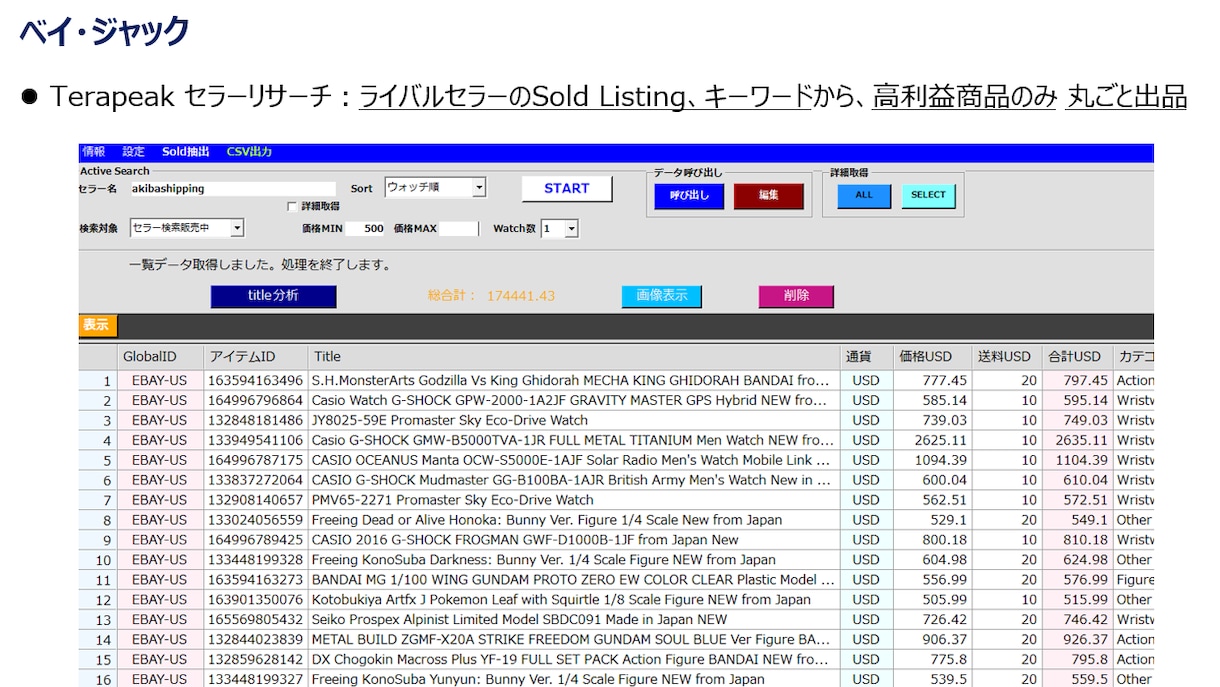Select JY8025-59E Promaster Sky title
Viewport: 1220px width, 687px height.
point(574,420)
